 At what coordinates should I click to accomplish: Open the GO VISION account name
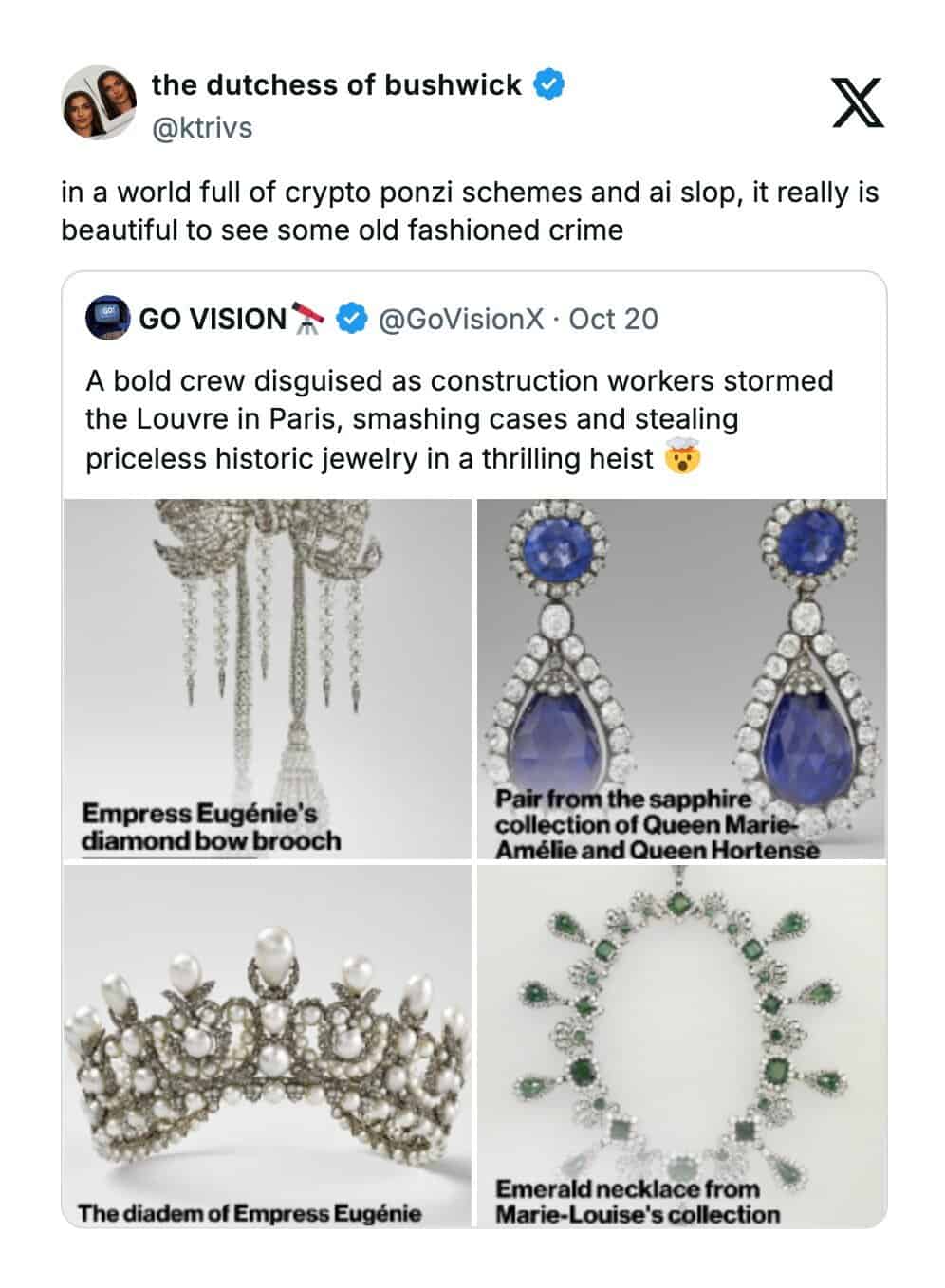[213, 319]
